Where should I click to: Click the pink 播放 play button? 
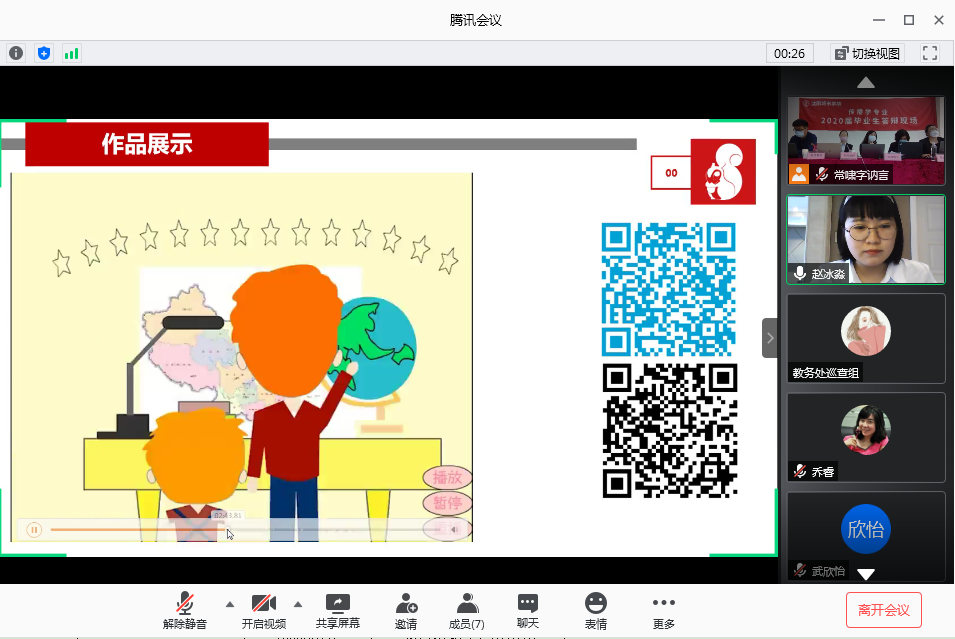[448, 478]
